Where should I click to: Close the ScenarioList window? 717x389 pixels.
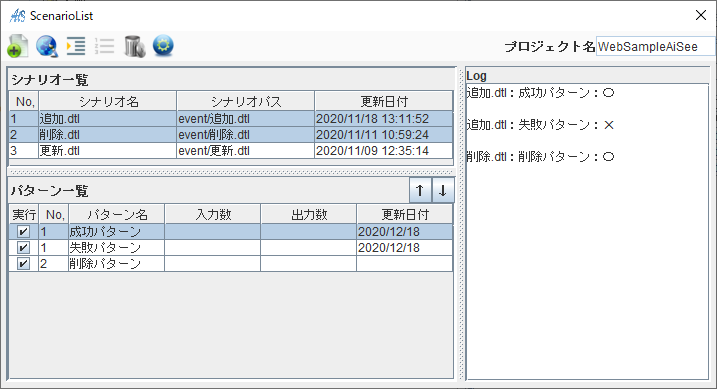click(701, 15)
